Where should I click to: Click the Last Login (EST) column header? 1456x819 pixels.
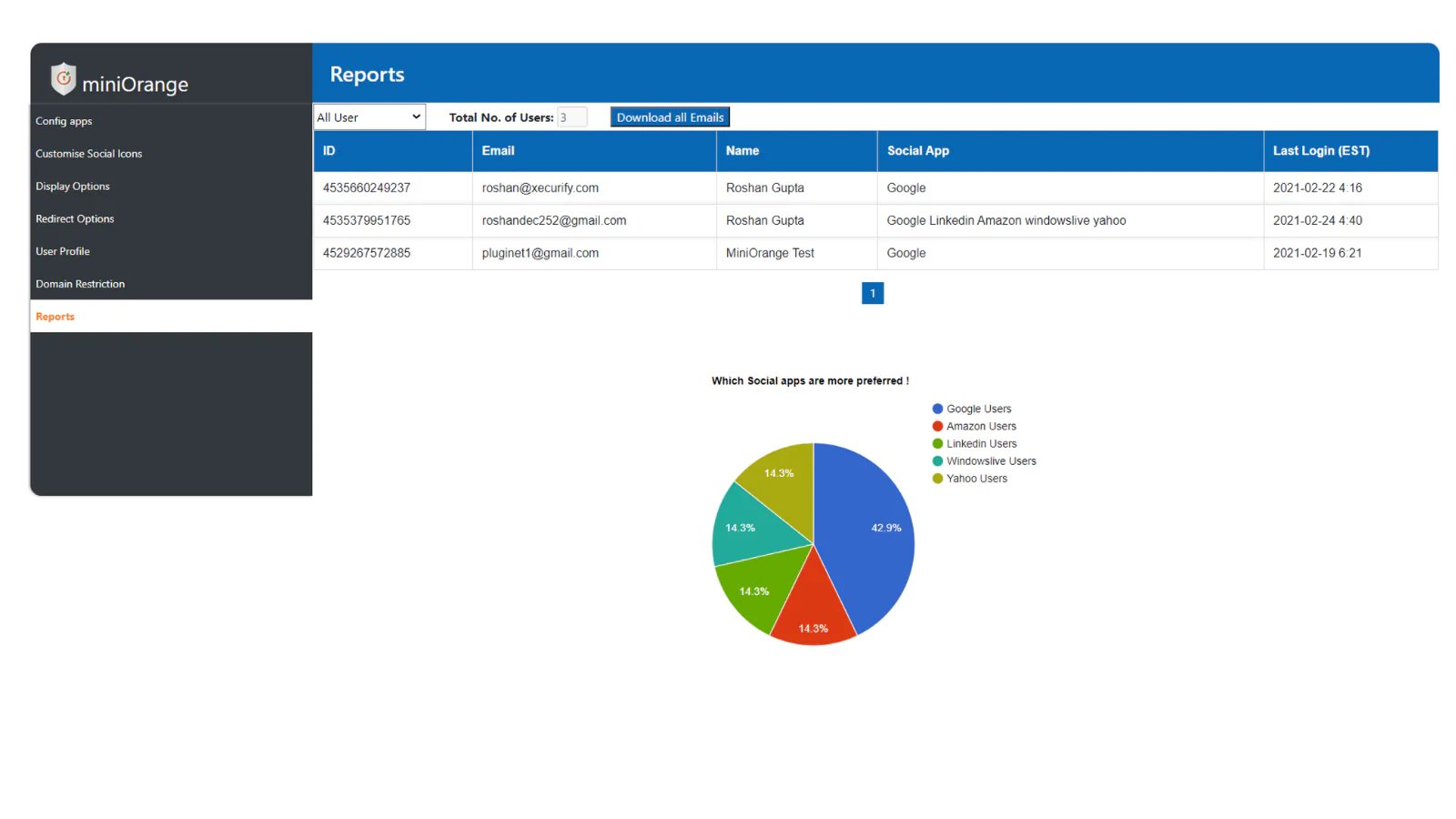coord(1351,151)
